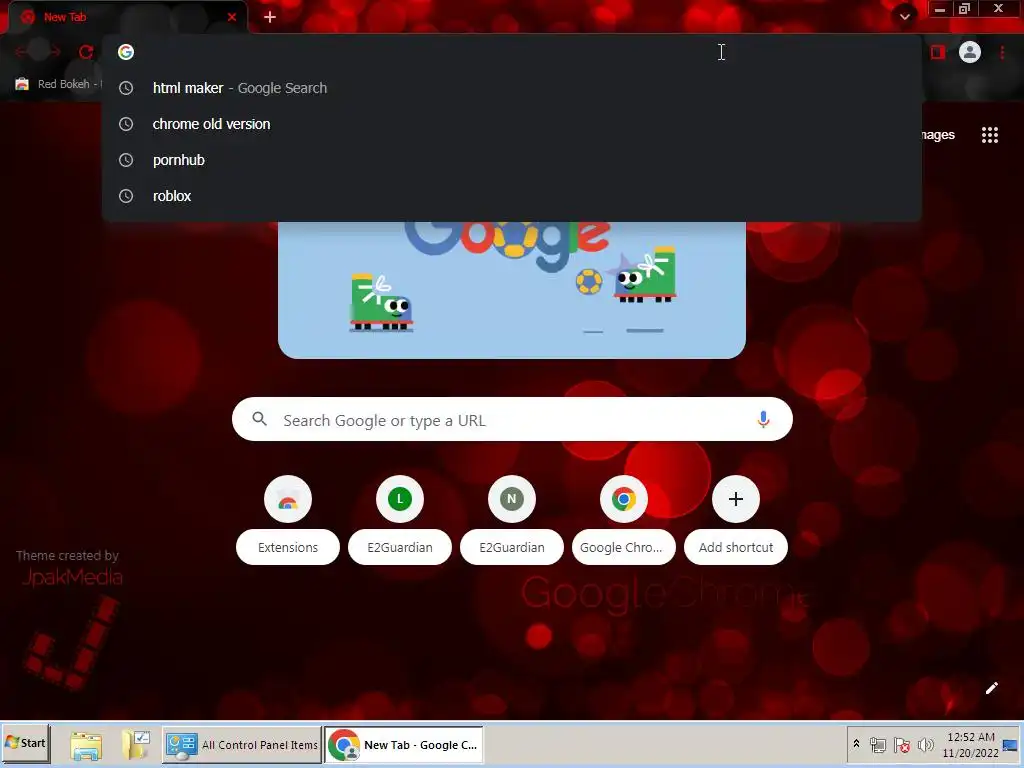Open the Chrome three-dot menu
This screenshot has width=1024, height=768.
1002,52
